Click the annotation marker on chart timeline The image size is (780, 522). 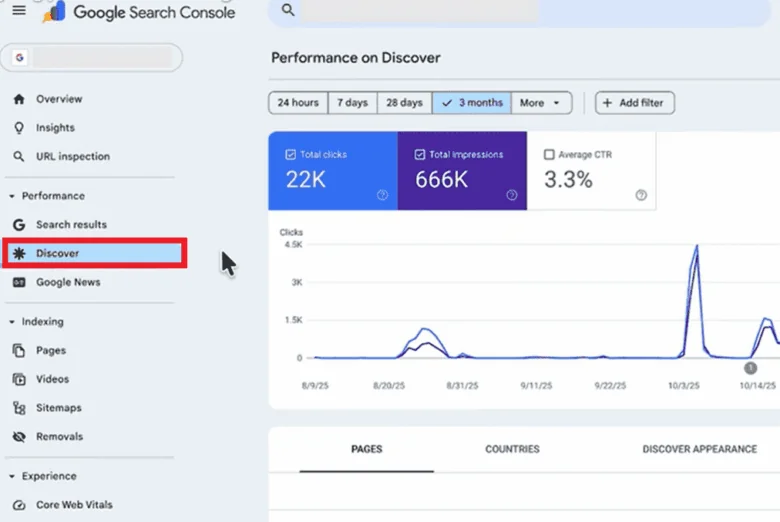point(750,368)
